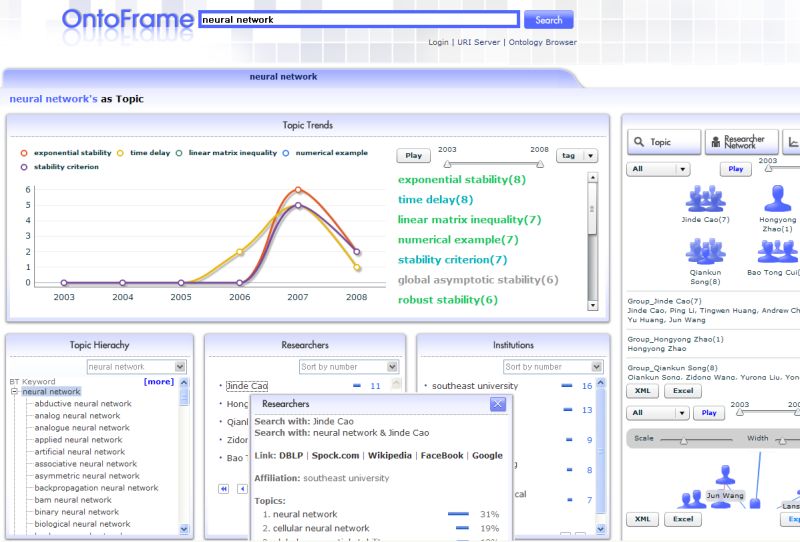The image size is (800, 542).
Task: Click the Bao Tong Cui group icon
Action: pyautogui.click(x=778, y=250)
